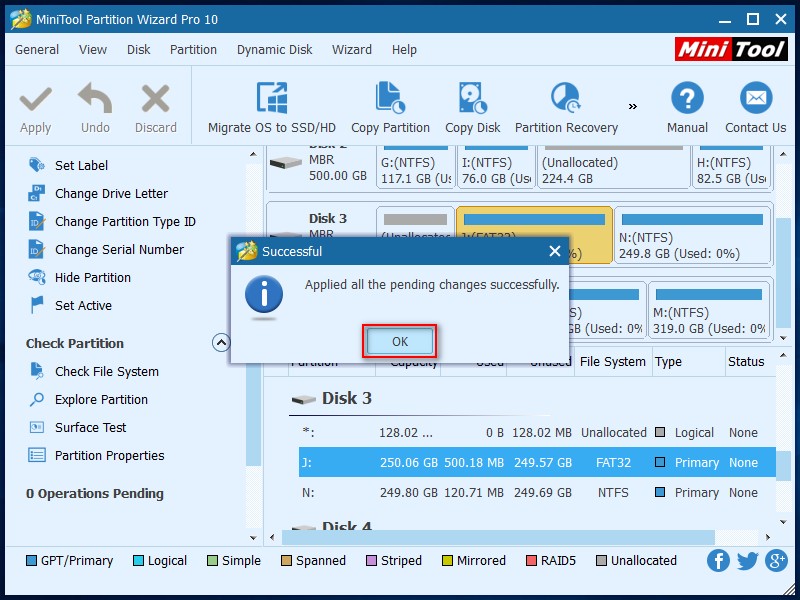Open the Partition menu
800x600 pixels.
coord(193,49)
